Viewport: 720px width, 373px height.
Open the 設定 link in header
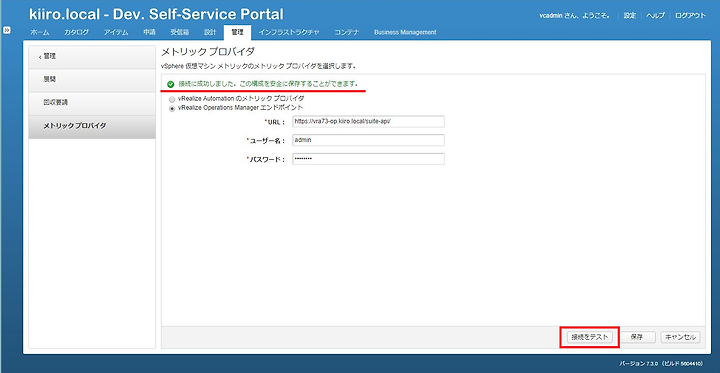point(630,16)
